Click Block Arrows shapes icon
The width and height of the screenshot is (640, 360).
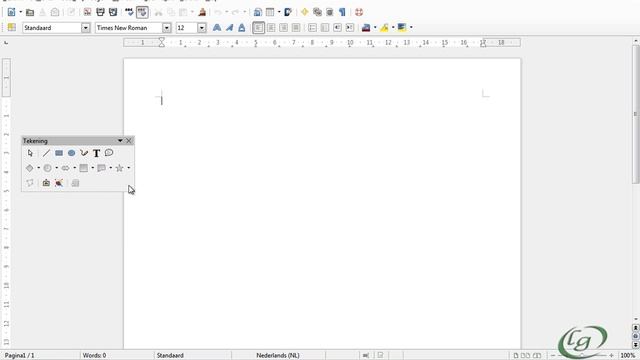tap(65, 168)
